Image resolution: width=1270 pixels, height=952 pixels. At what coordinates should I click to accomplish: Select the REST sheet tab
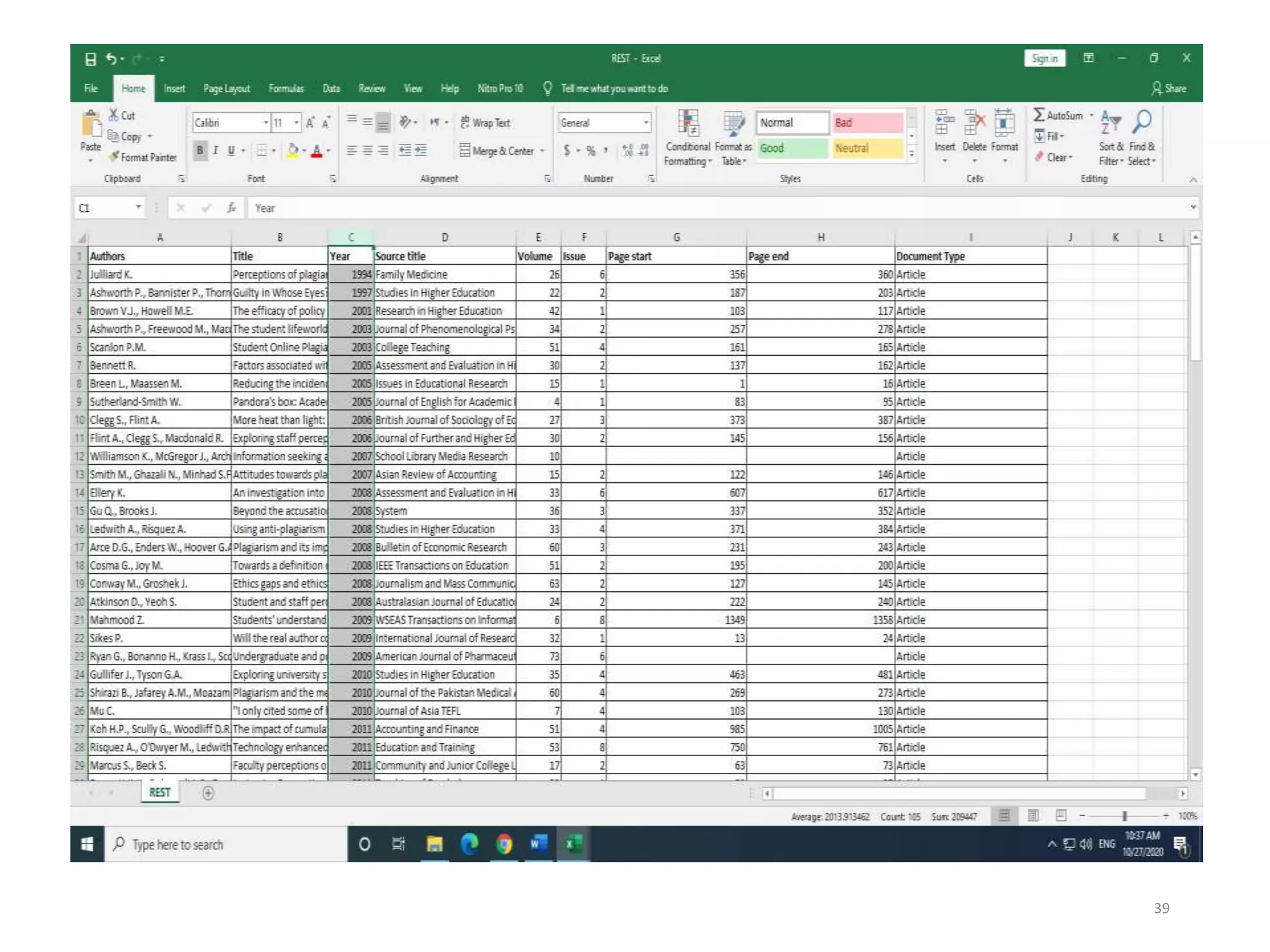pyautogui.click(x=159, y=793)
